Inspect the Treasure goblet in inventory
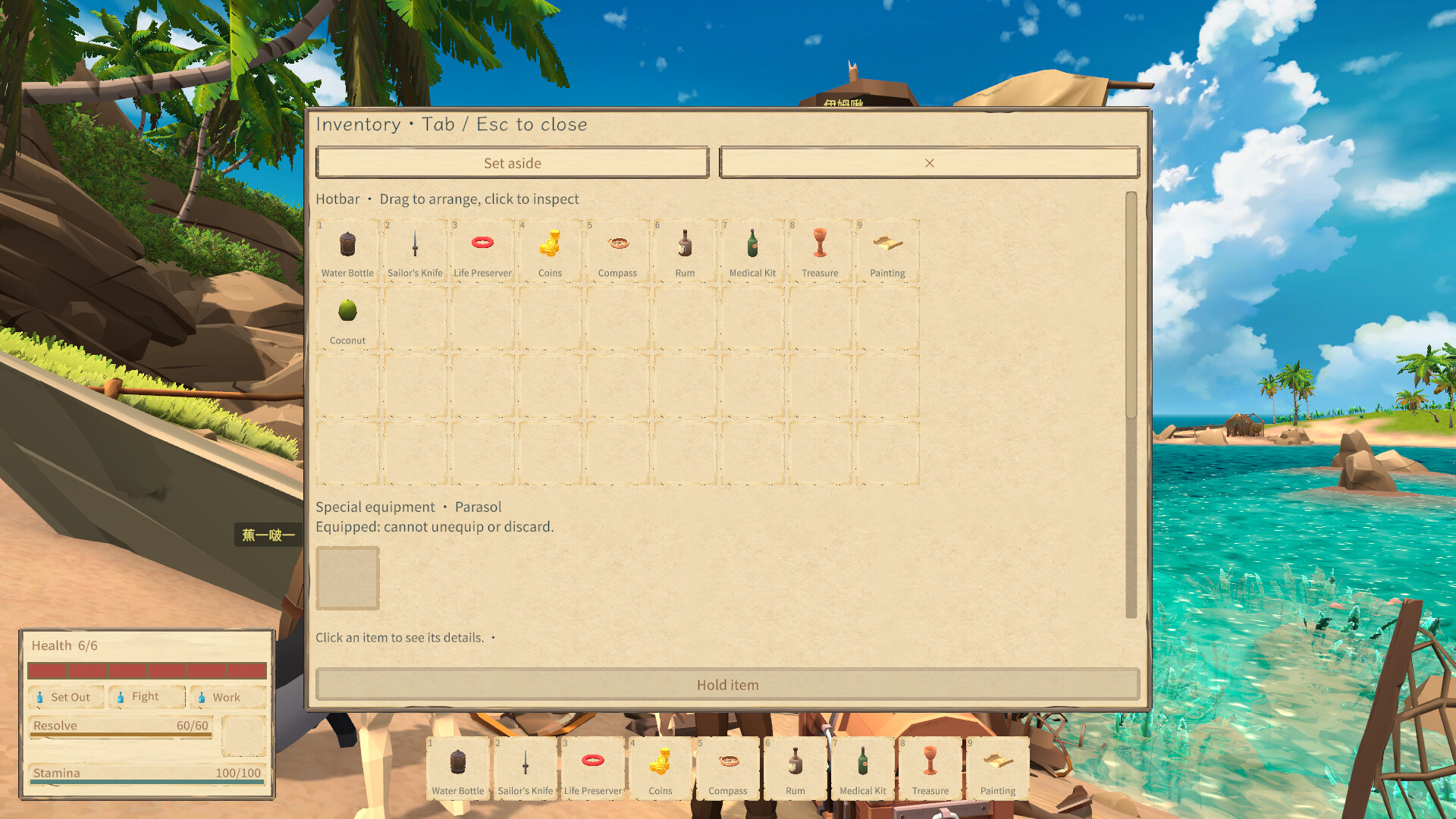 pyautogui.click(x=820, y=251)
